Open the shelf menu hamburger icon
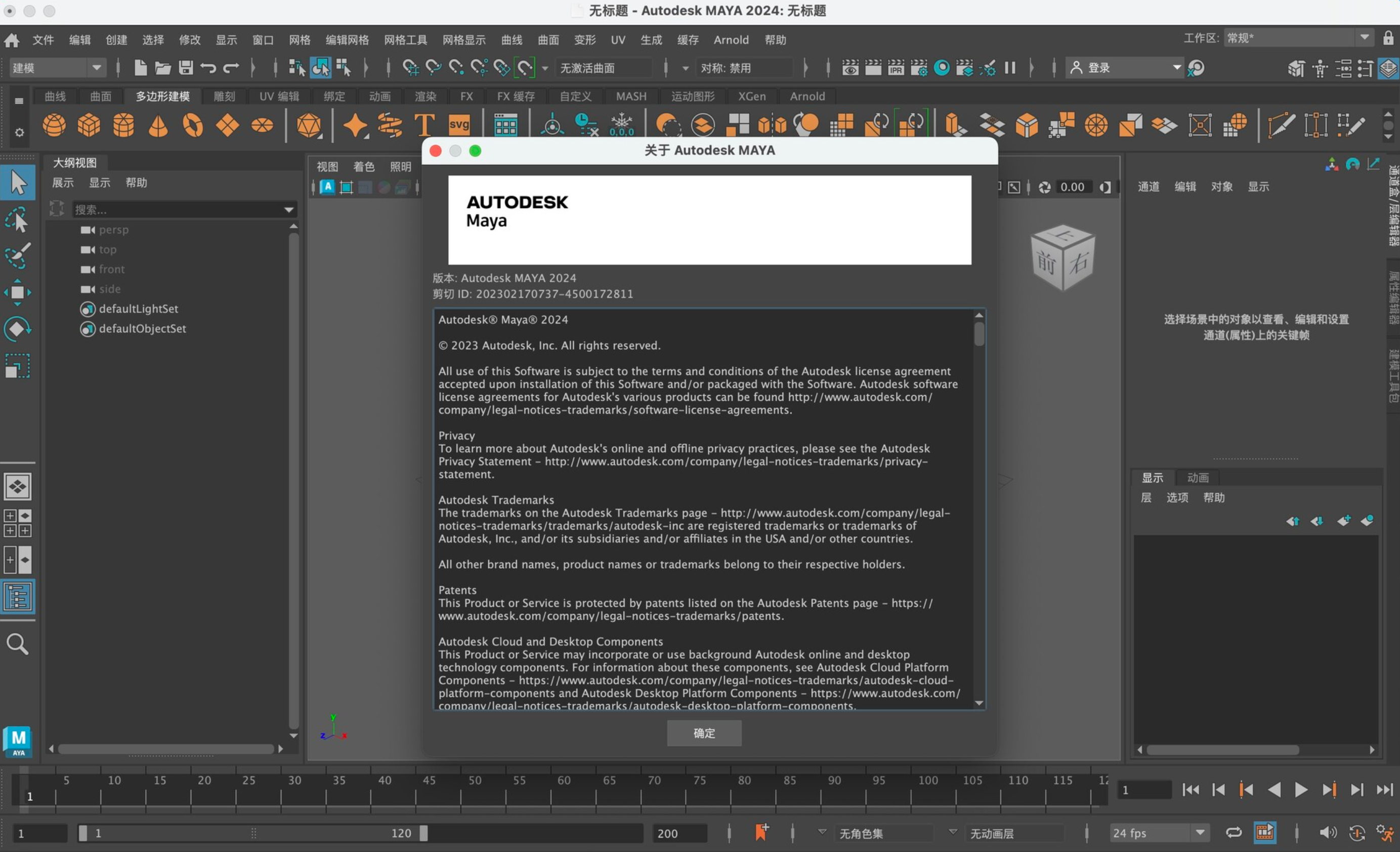This screenshot has height=852, width=1400. [19, 101]
